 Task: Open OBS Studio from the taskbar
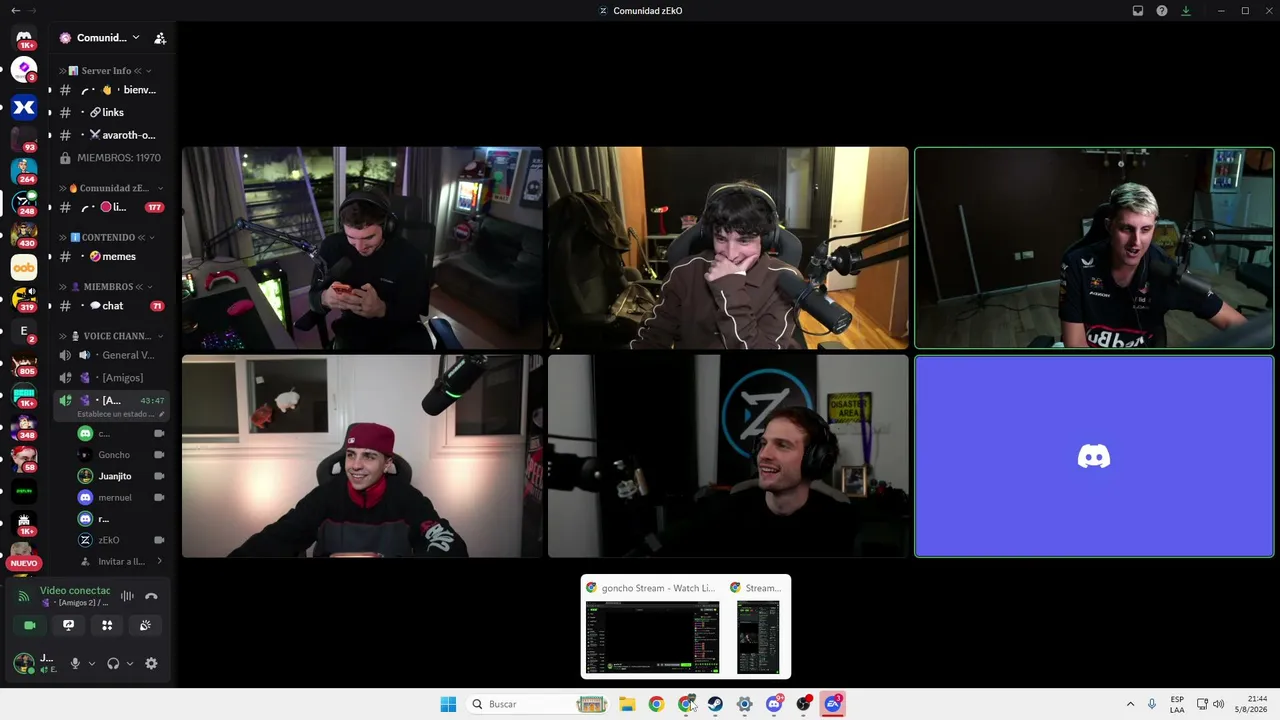[803, 704]
